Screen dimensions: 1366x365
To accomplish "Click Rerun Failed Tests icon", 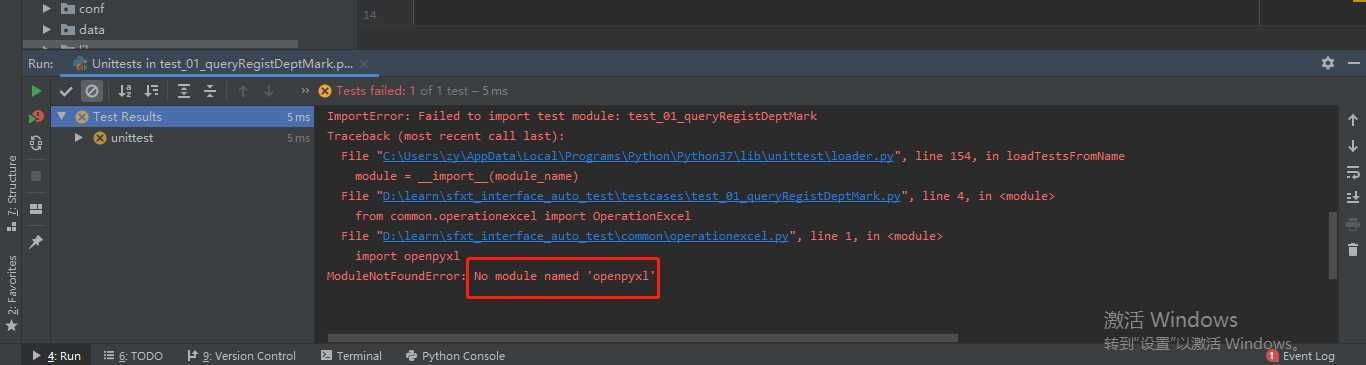I will click(x=36, y=117).
